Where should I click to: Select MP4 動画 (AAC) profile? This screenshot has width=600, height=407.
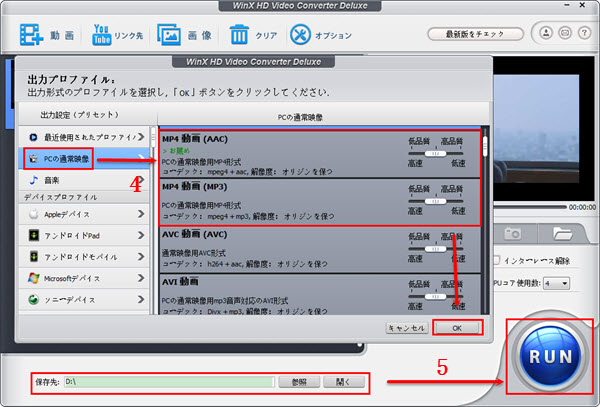(x=320, y=155)
